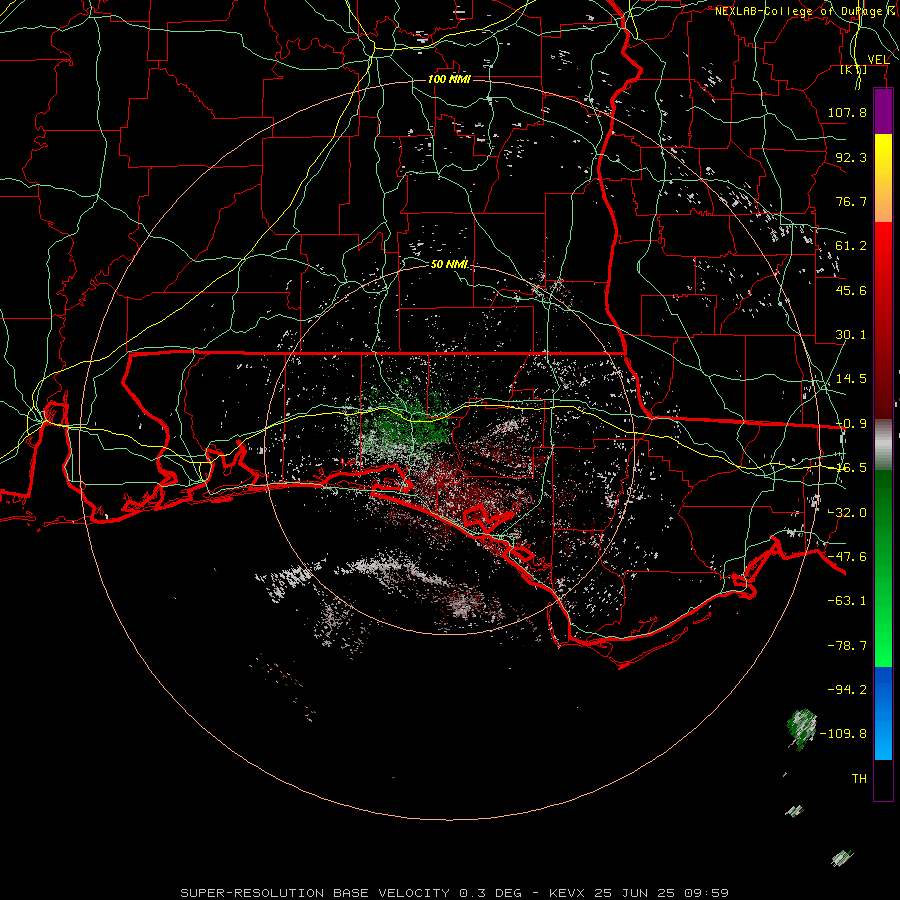The height and width of the screenshot is (900, 900).
Task: Click the TH label on the legend
Action: 859,779
